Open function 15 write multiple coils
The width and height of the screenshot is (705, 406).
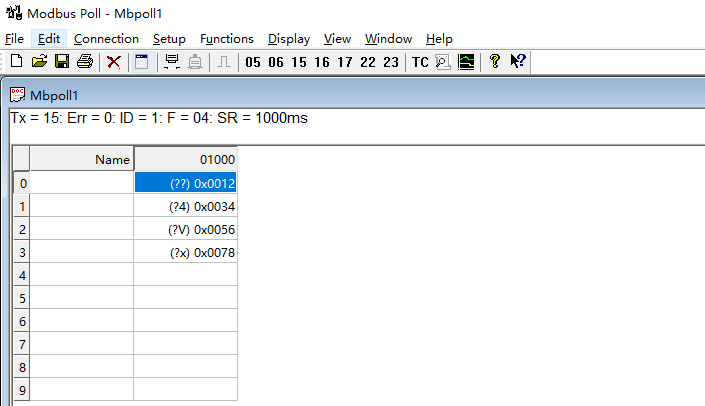click(x=299, y=62)
